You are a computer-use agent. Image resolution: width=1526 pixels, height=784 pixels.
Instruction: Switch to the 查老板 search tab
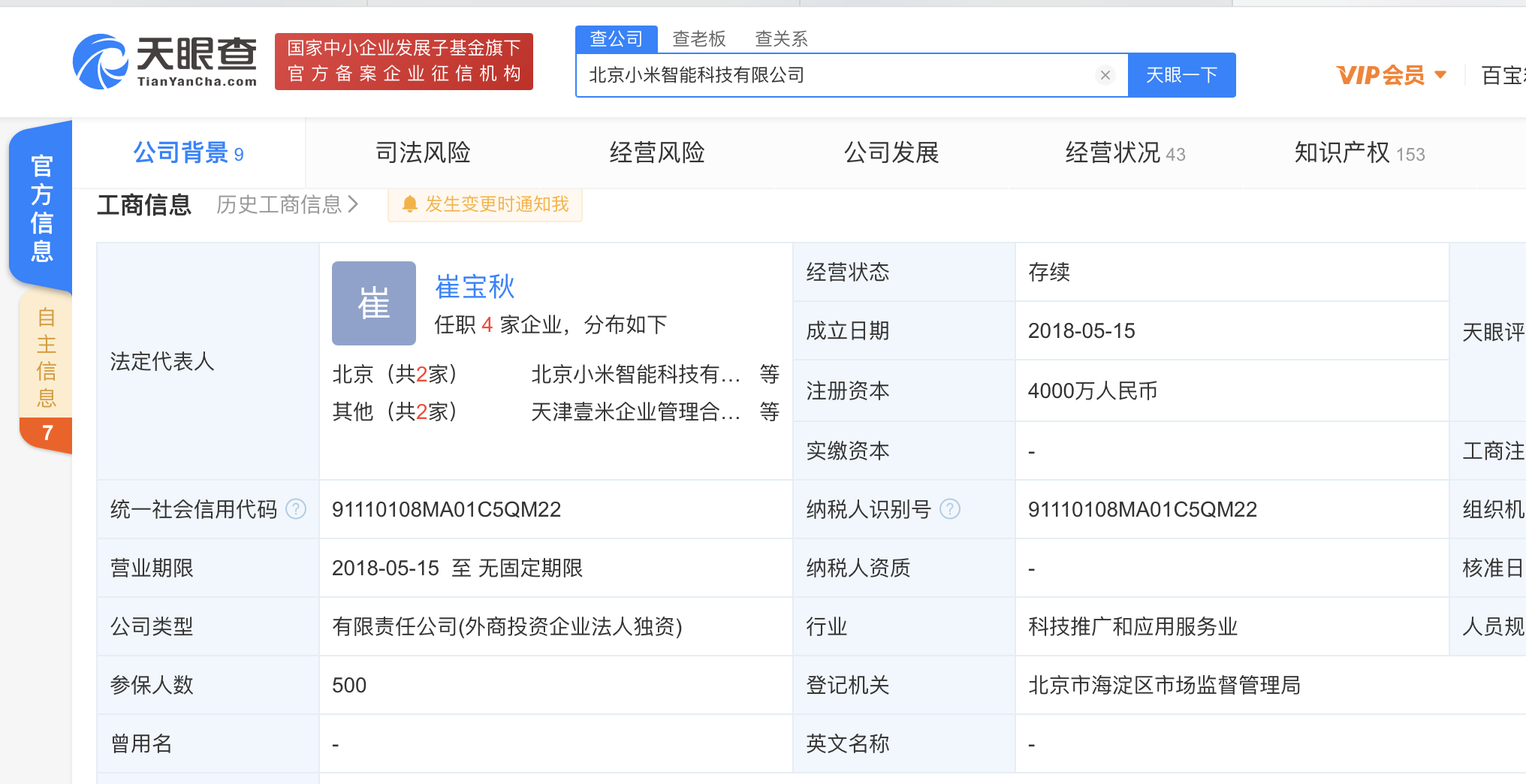[698, 39]
